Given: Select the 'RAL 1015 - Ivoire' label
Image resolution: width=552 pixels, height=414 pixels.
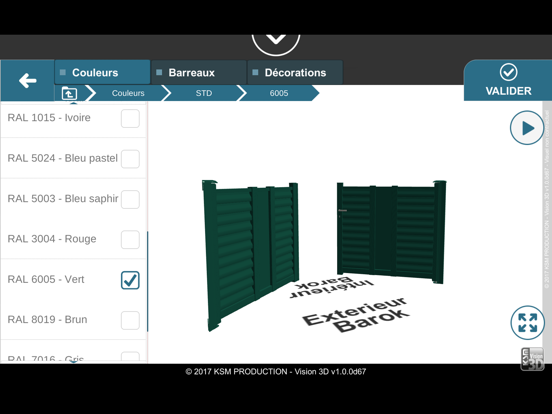Looking at the screenshot, I should (x=49, y=118).
